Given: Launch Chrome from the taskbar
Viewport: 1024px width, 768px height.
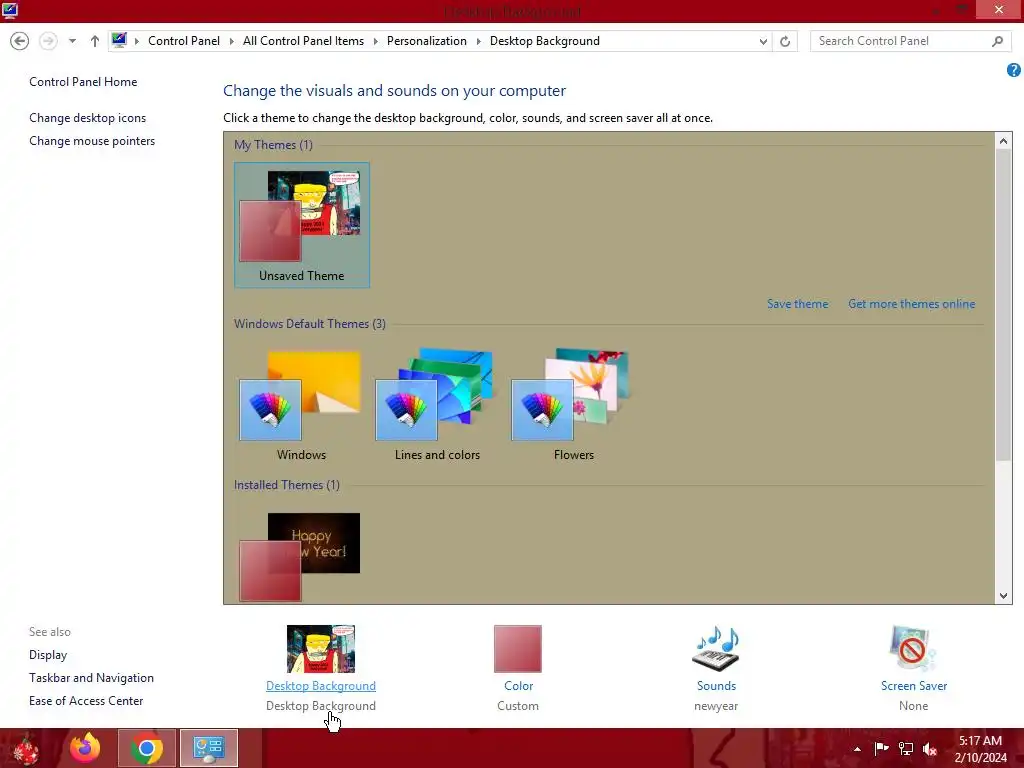Looking at the screenshot, I should (147, 748).
